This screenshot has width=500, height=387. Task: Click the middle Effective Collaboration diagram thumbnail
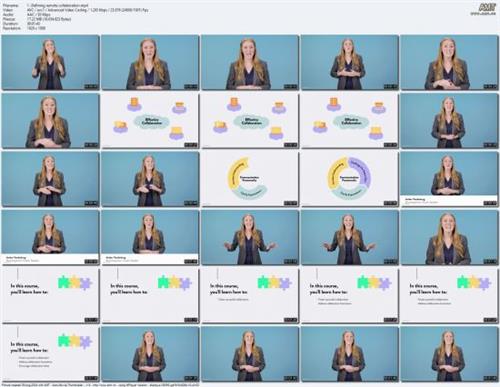(x=250, y=121)
